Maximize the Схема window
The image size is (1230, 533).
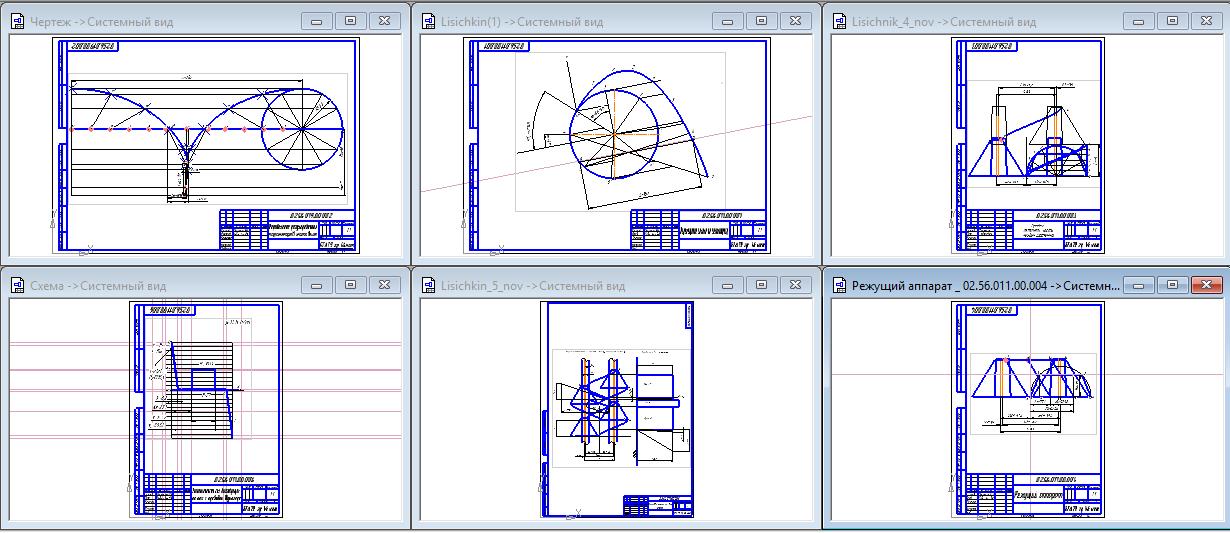pos(351,285)
